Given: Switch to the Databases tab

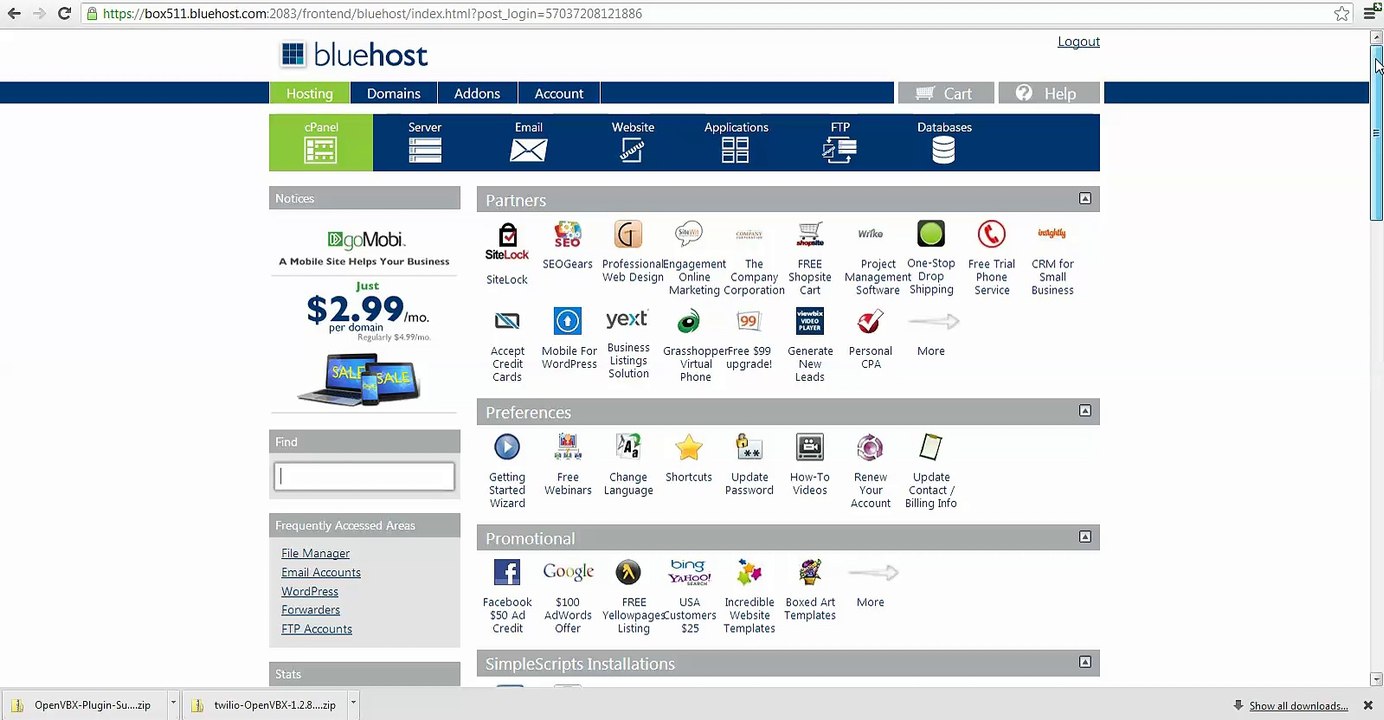Looking at the screenshot, I should tap(944, 142).
